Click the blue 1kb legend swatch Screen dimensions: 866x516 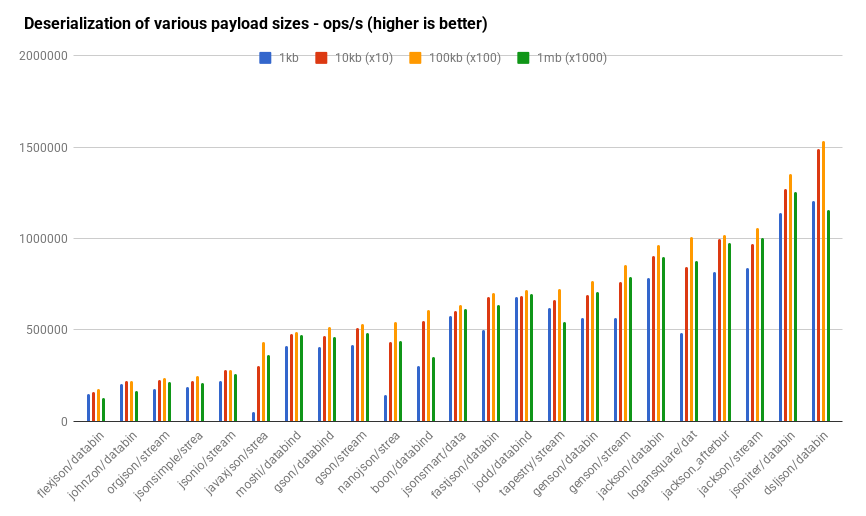(x=265, y=58)
